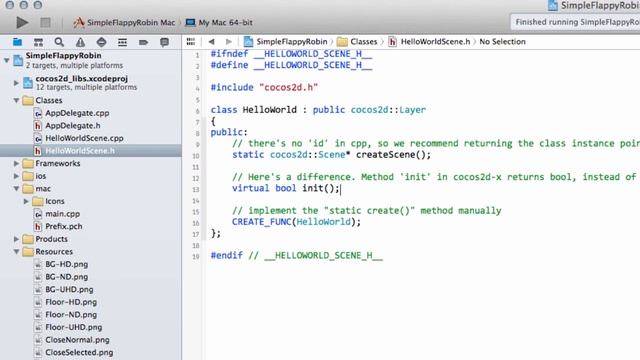Screen dimensions: 640x360
Task: Click the Finished running status display
Action: pyautogui.click(x=576, y=22)
